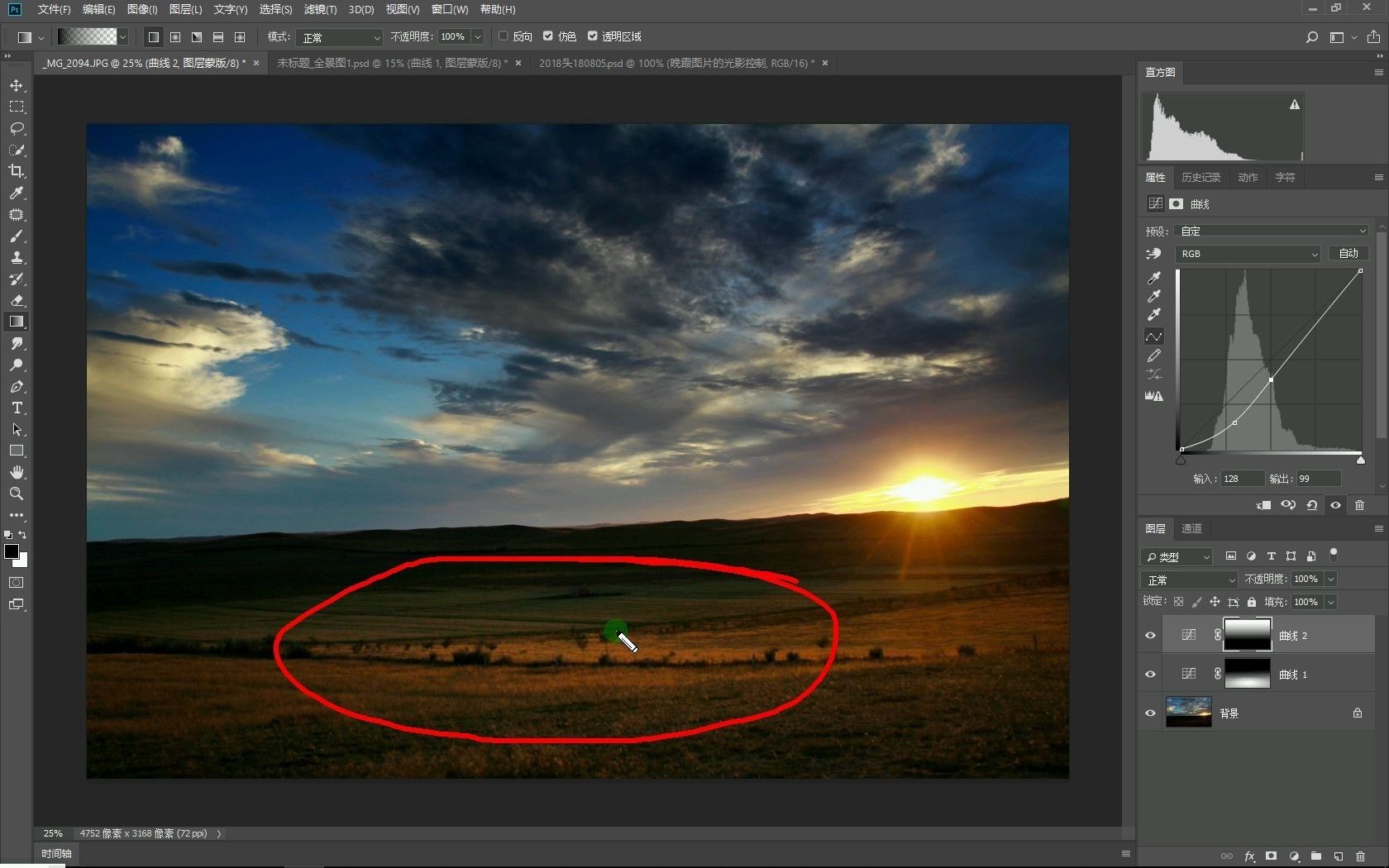Select the Eraser tool
Viewport: 1389px width, 868px height.
coord(17,301)
